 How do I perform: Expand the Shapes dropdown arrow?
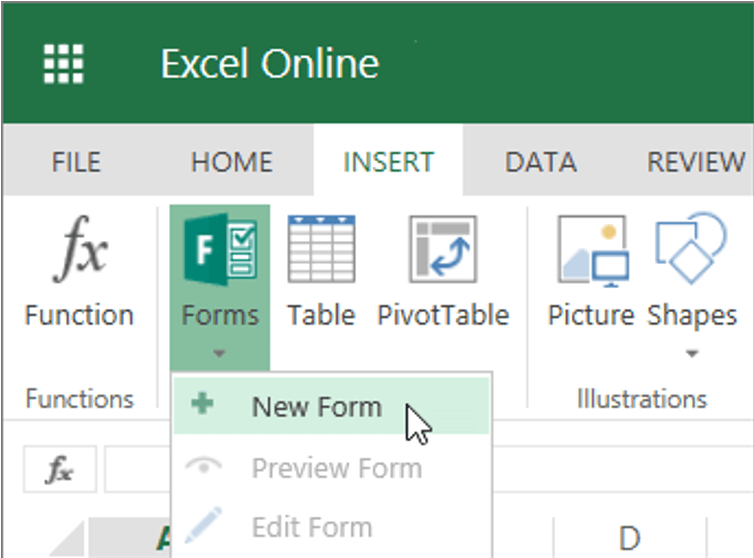pyautogui.click(x=692, y=354)
